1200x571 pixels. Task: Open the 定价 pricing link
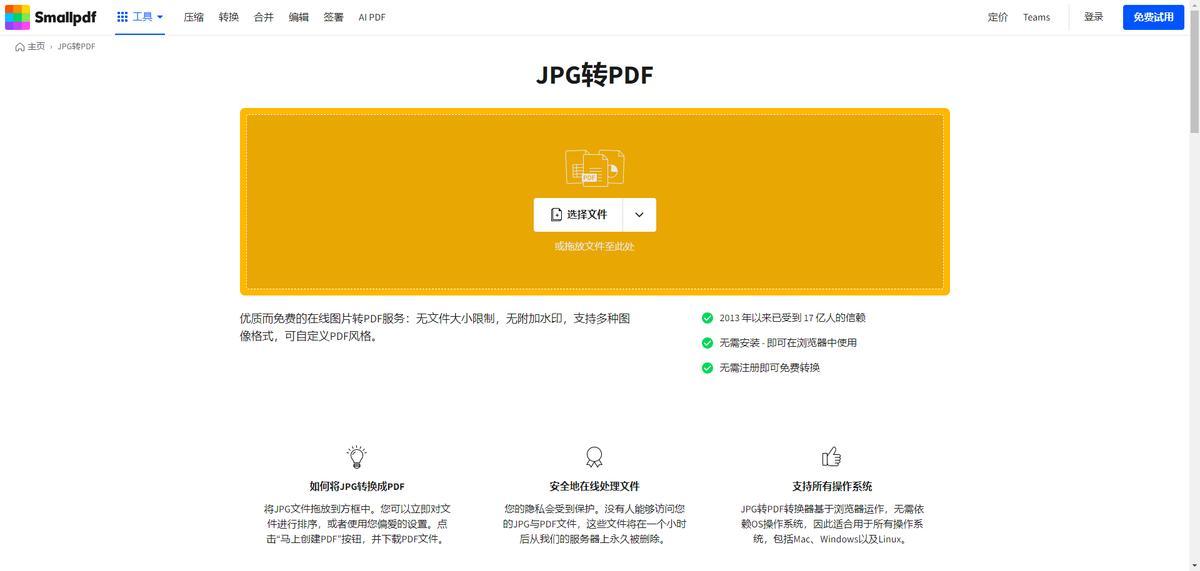997,17
